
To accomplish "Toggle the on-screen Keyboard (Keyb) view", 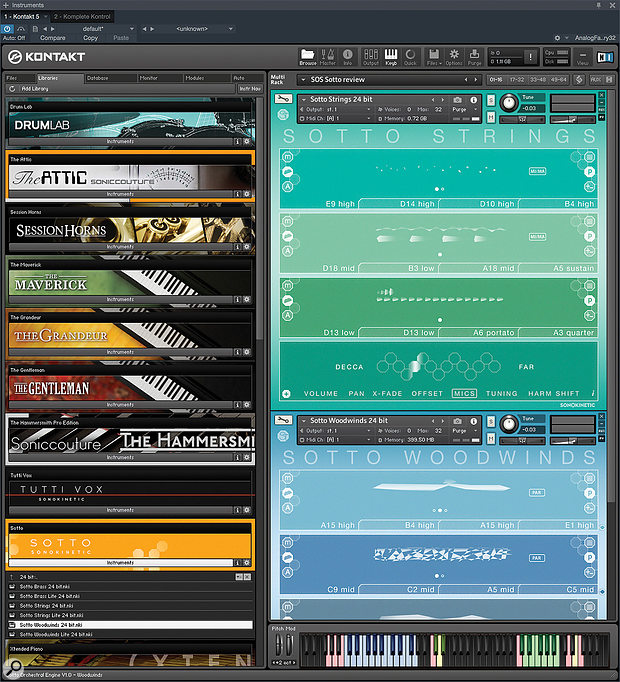I will tap(391, 57).
